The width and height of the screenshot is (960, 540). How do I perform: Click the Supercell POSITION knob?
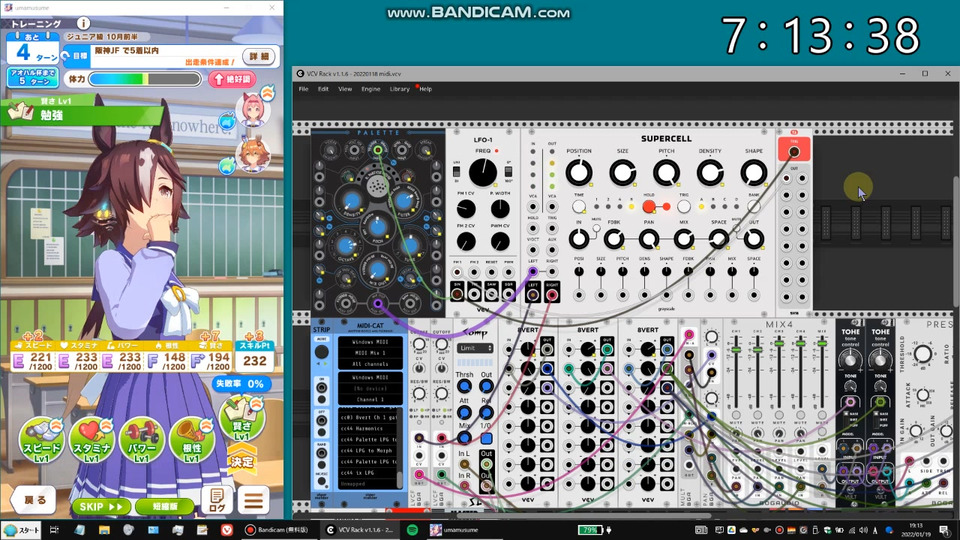point(579,173)
